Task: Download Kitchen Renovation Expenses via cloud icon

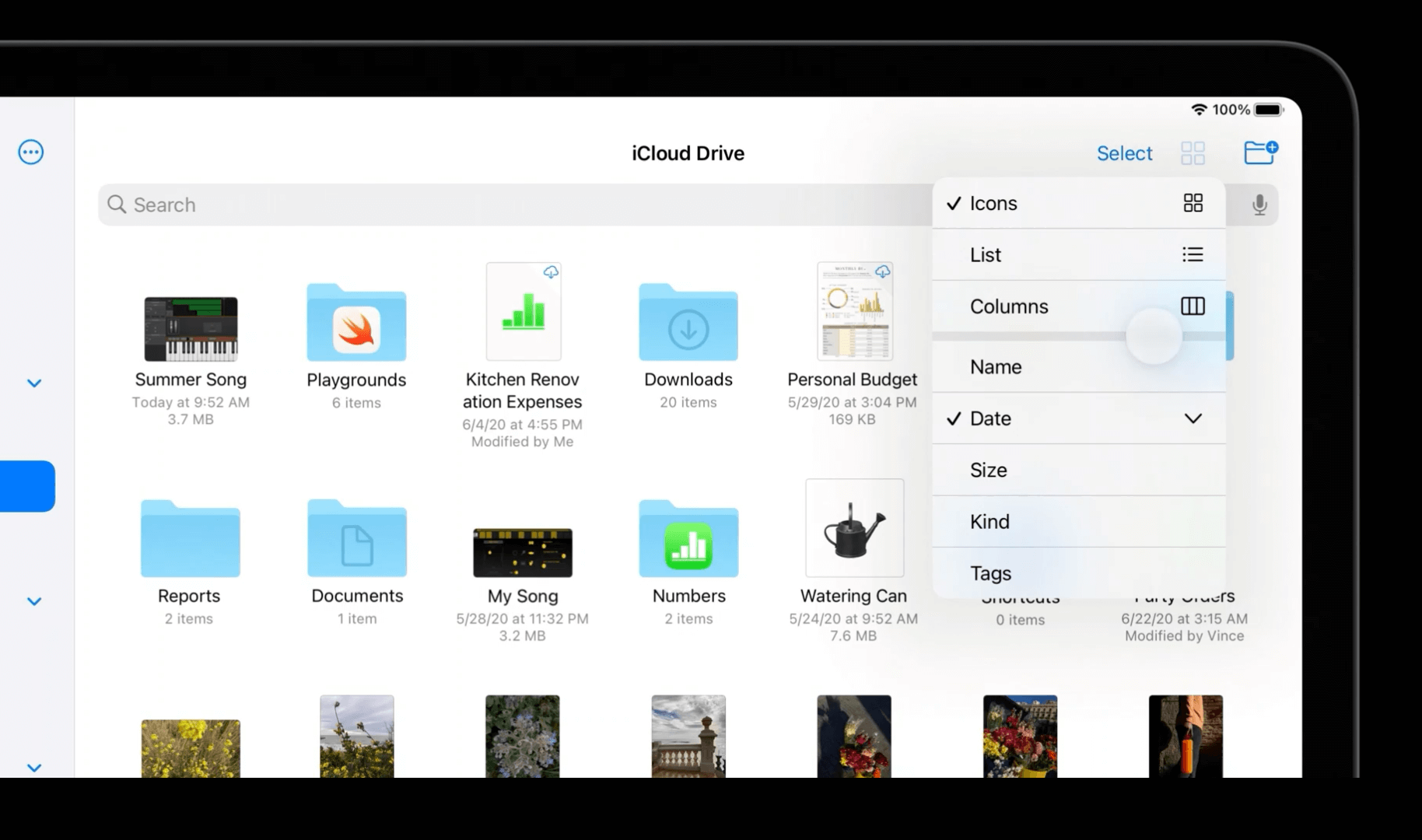Action: (551, 271)
